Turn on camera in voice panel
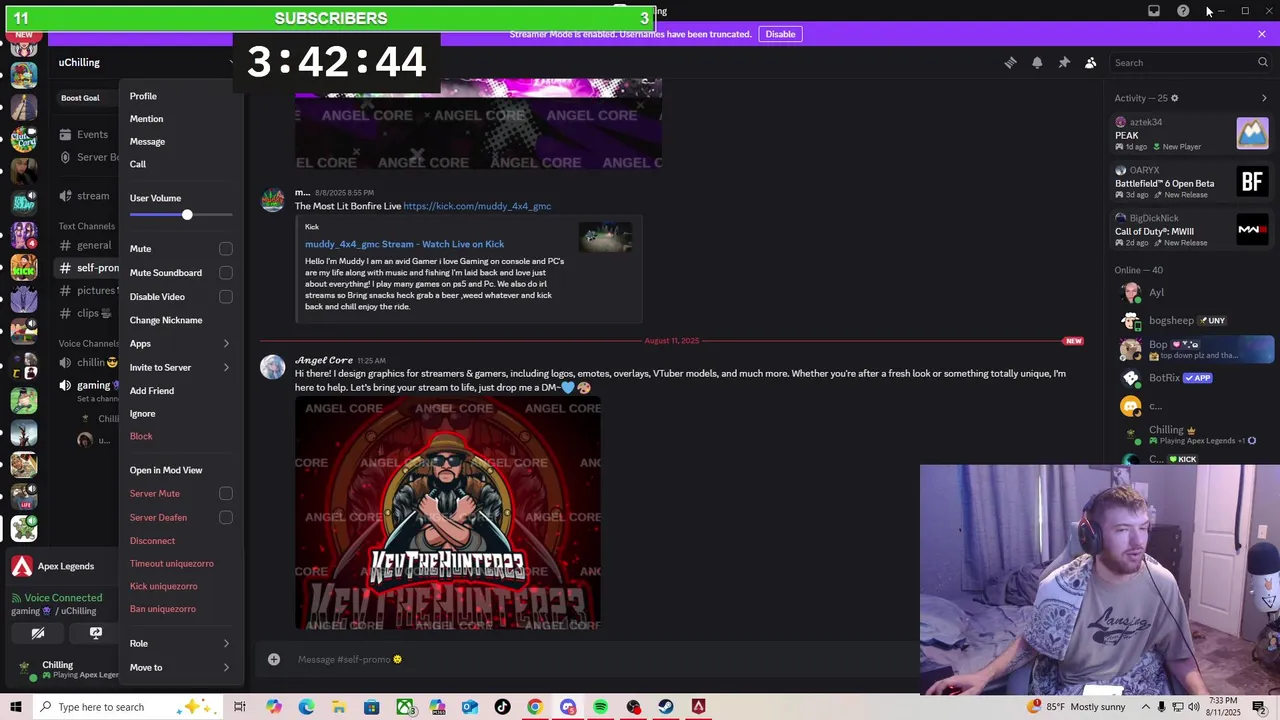Viewport: 1280px width, 720px height. 38,633
